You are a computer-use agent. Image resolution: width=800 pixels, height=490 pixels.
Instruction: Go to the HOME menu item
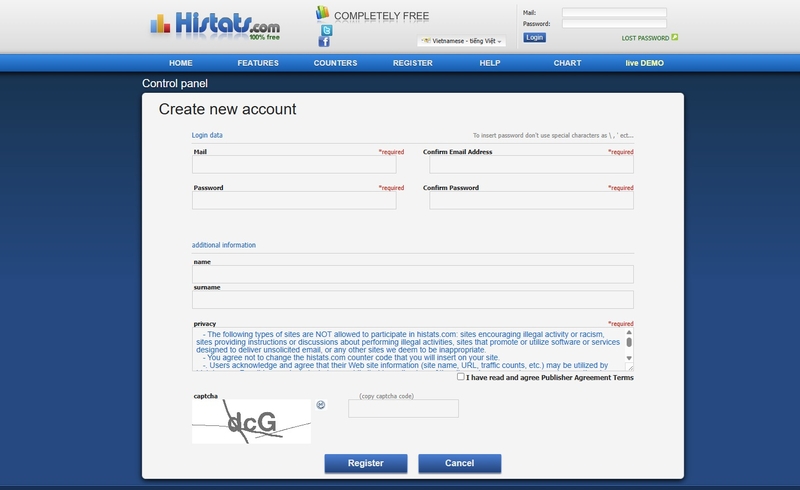point(181,63)
